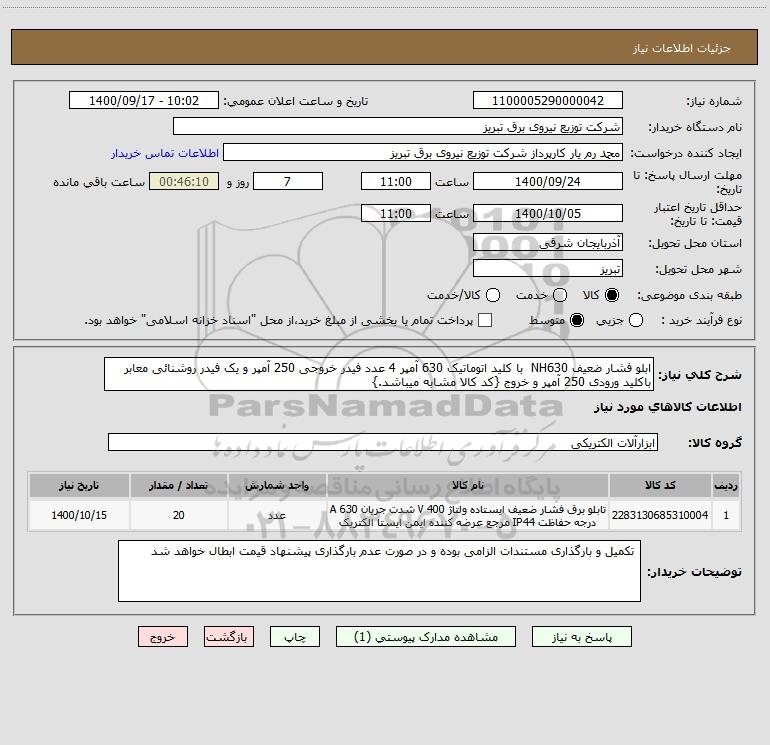This screenshot has width=770, height=745.
Task: Click the response deadline time field 11:00
Action: 396,182
